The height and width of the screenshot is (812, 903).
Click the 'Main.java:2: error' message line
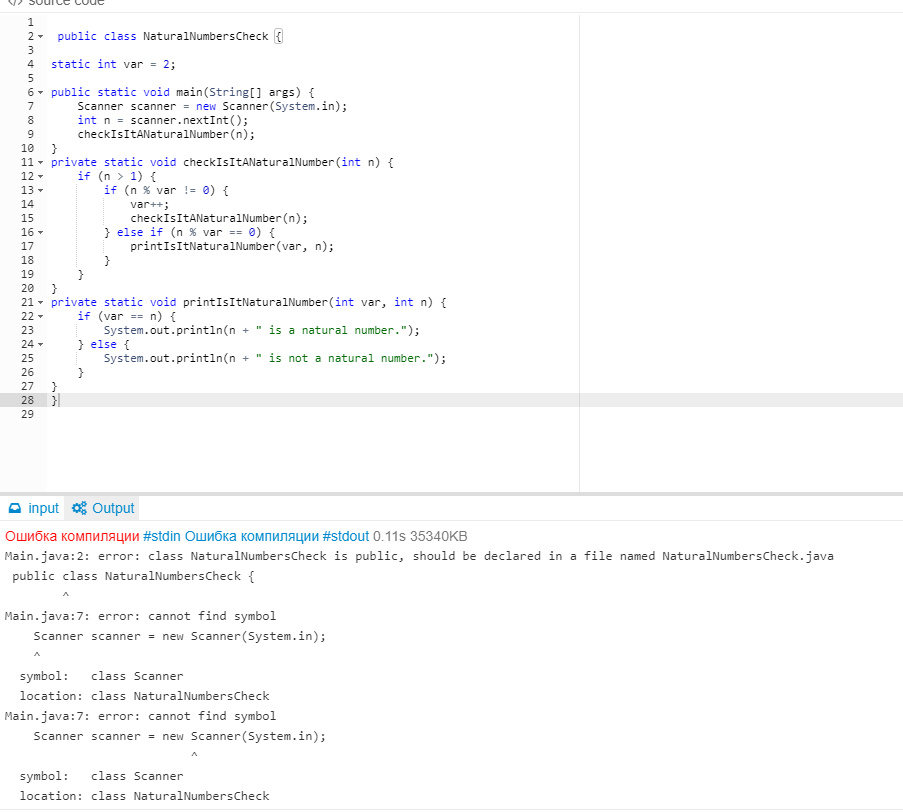coord(419,556)
